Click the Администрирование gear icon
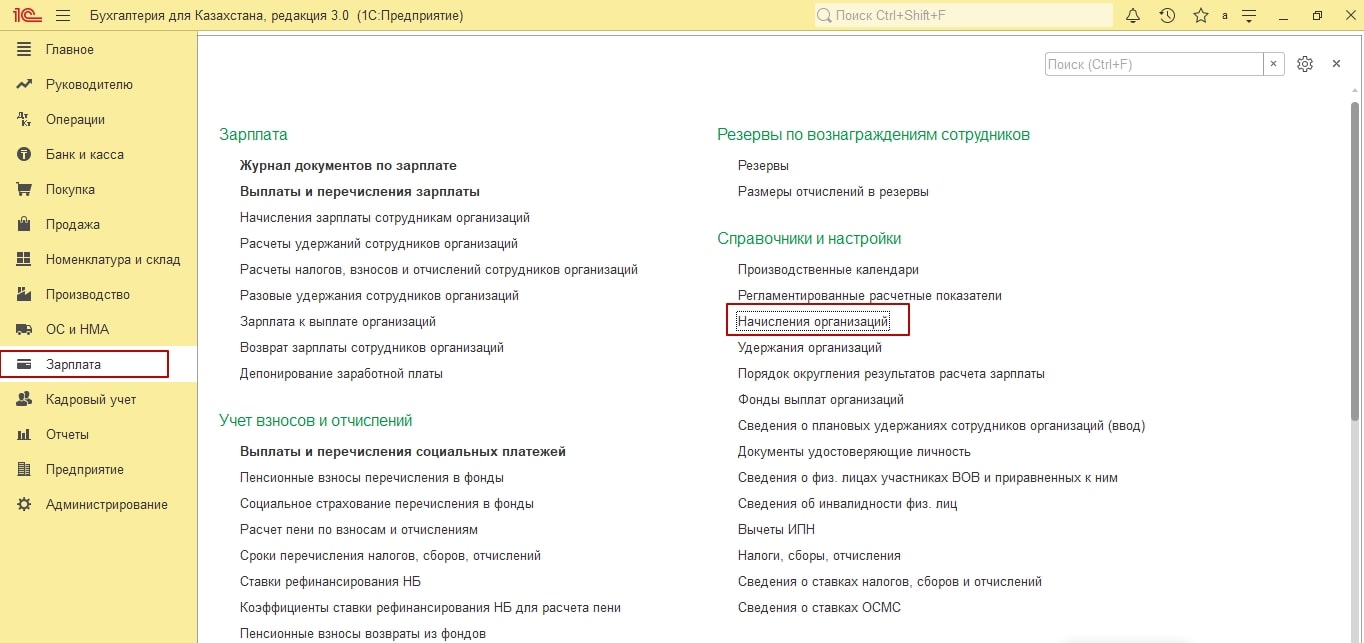Viewport: 1364px width, 643px height. (25, 505)
